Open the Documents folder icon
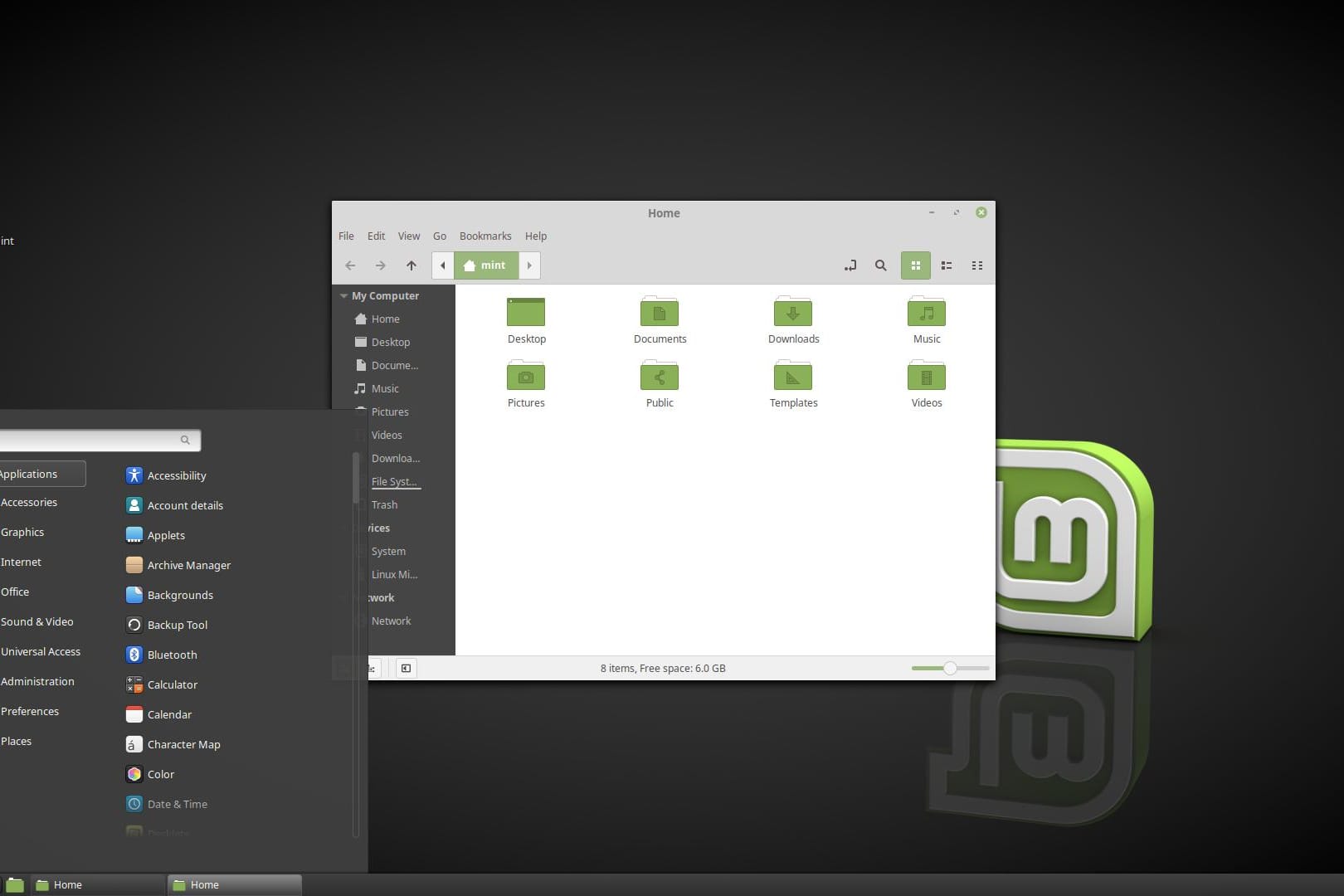1344x896 pixels. [660, 313]
